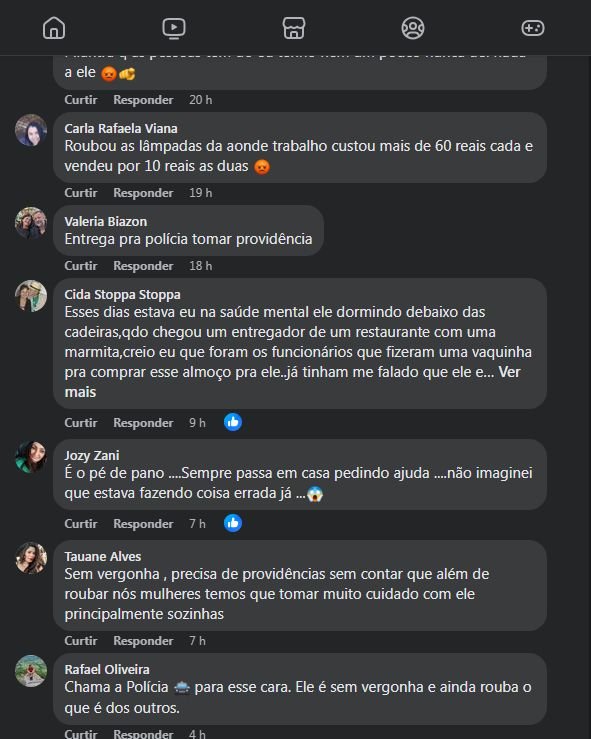Viewport: 591px width, 739px height.
Task: Click Responder under Jozy Zani's comment
Action: (143, 524)
